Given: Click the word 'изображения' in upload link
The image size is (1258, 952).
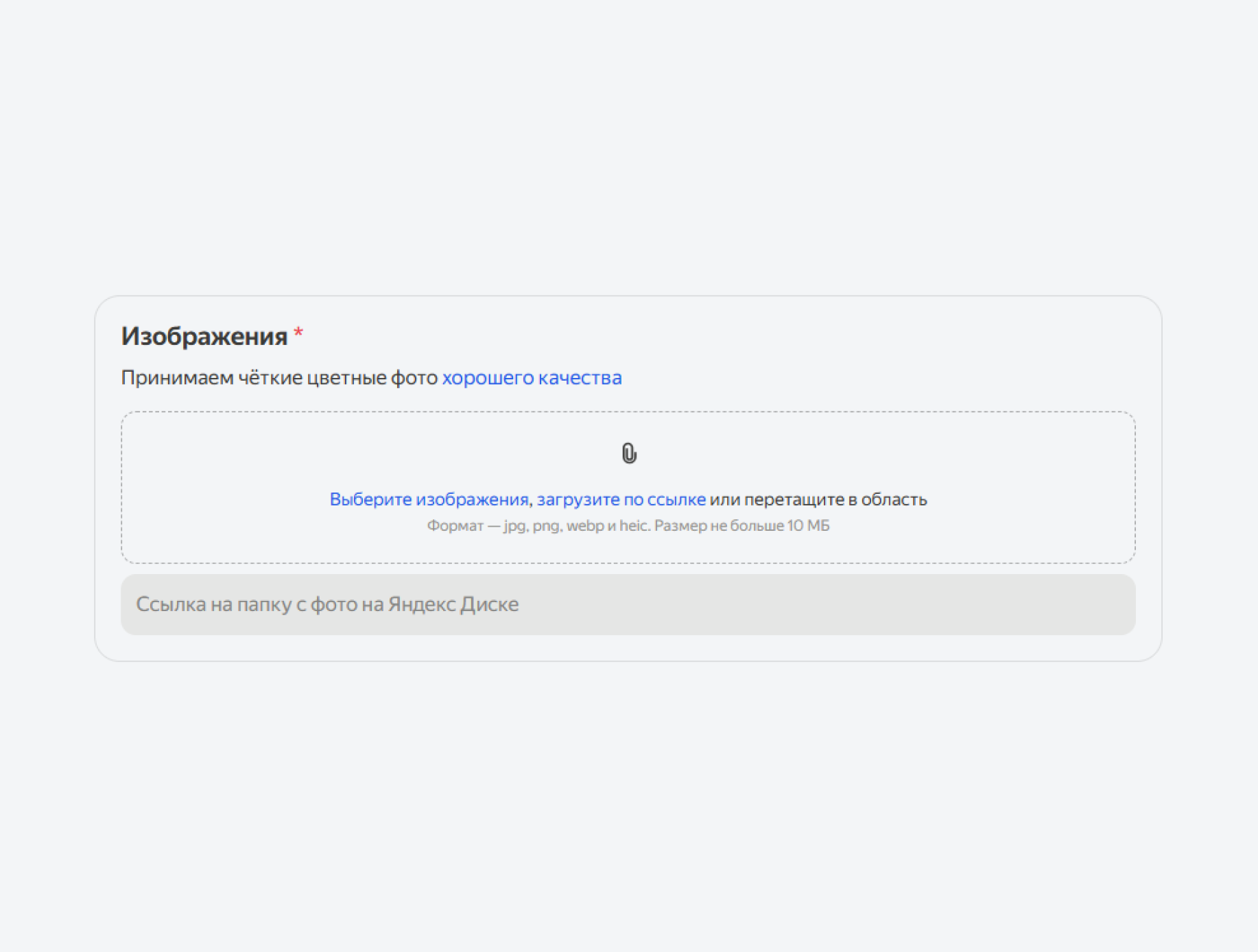Looking at the screenshot, I should click(472, 499).
